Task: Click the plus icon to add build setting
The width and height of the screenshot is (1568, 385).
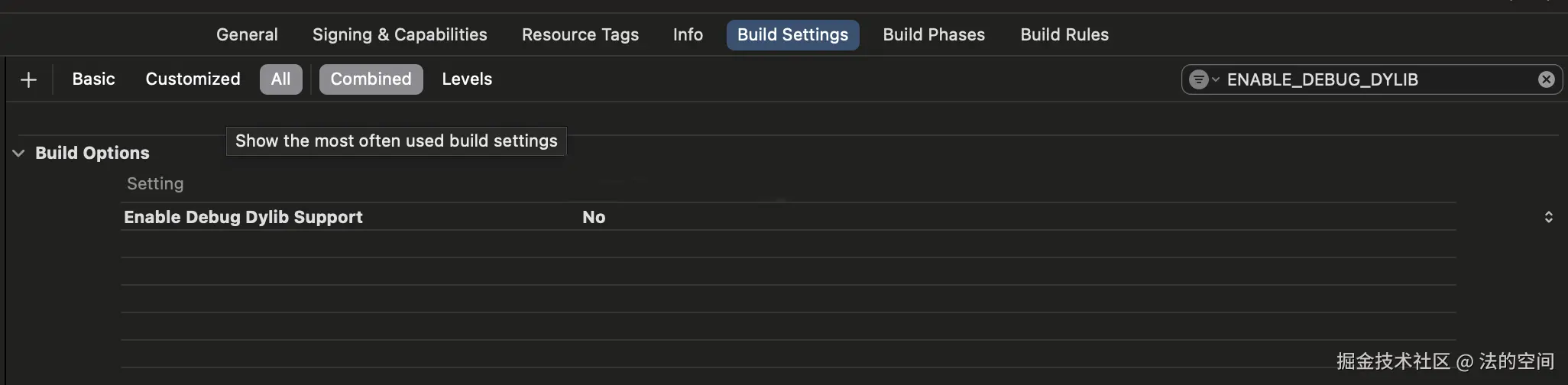Action: pos(28,79)
